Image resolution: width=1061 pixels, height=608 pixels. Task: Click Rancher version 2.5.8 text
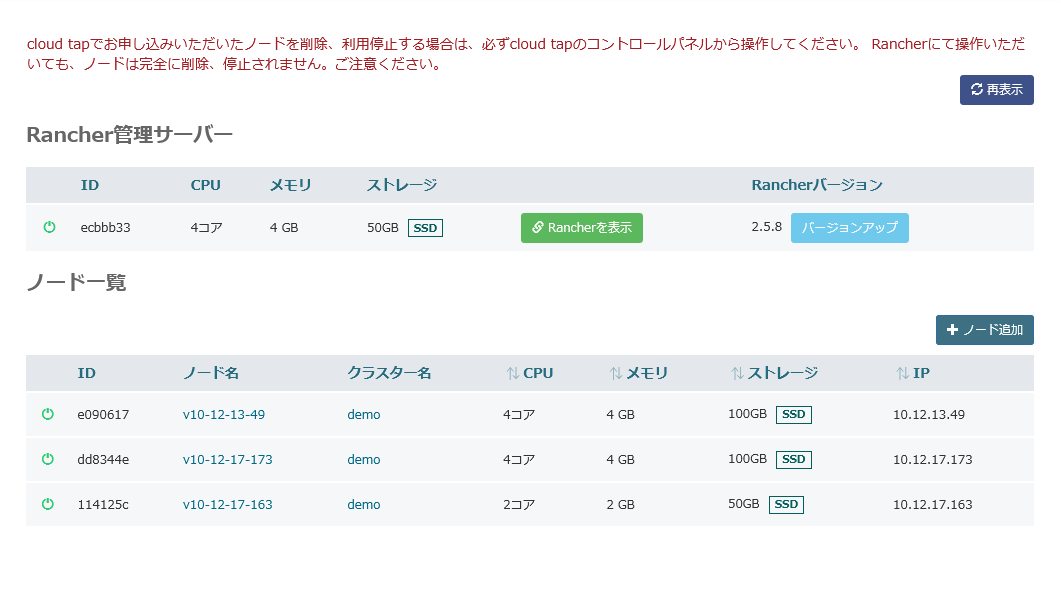click(x=767, y=227)
